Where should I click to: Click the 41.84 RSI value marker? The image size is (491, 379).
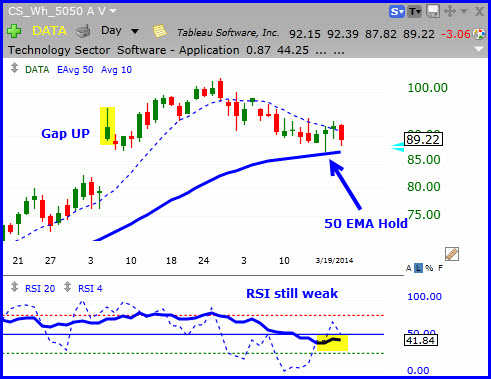pyautogui.click(x=421, y=340)
